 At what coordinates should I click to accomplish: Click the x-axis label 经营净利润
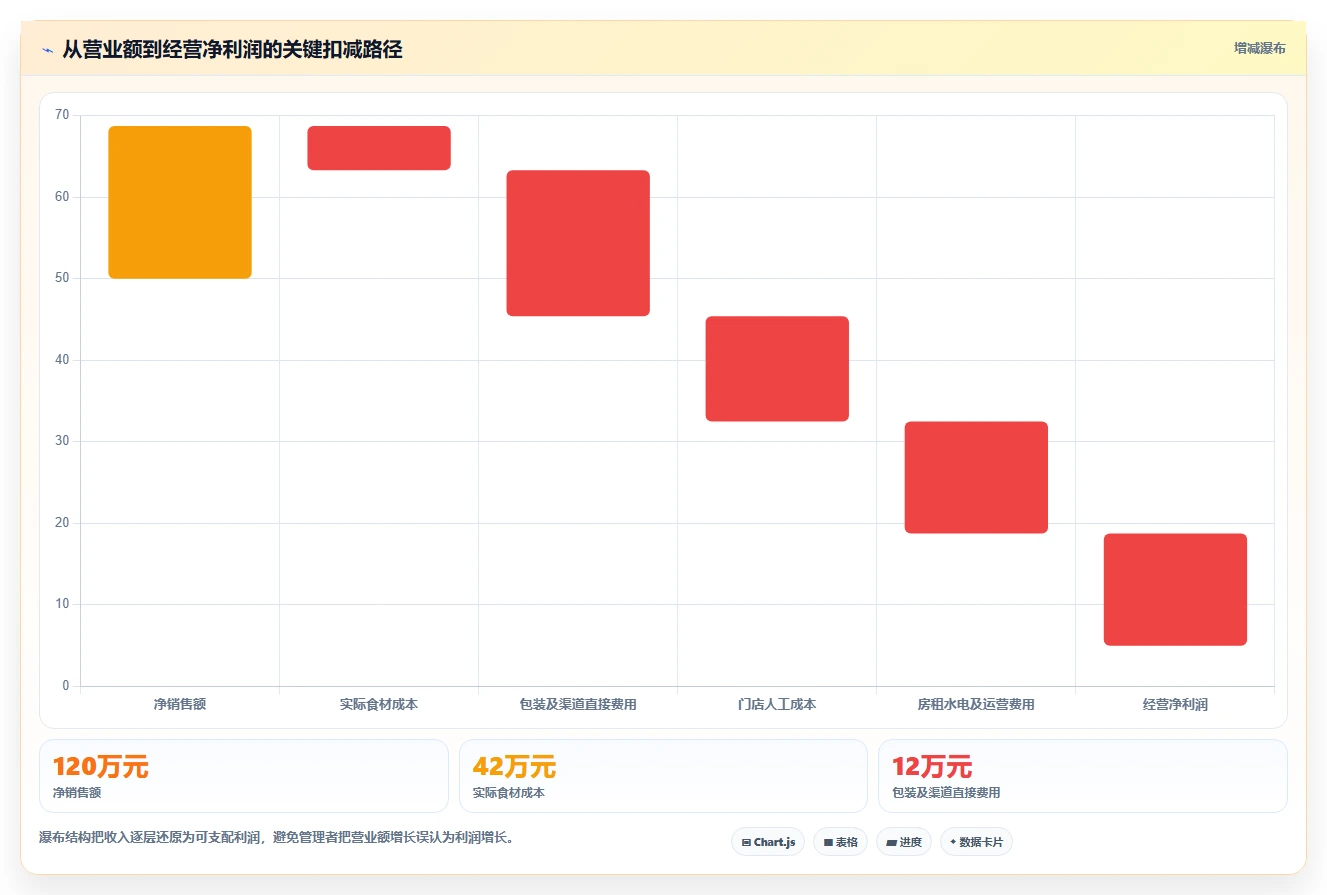[1175, 704]
